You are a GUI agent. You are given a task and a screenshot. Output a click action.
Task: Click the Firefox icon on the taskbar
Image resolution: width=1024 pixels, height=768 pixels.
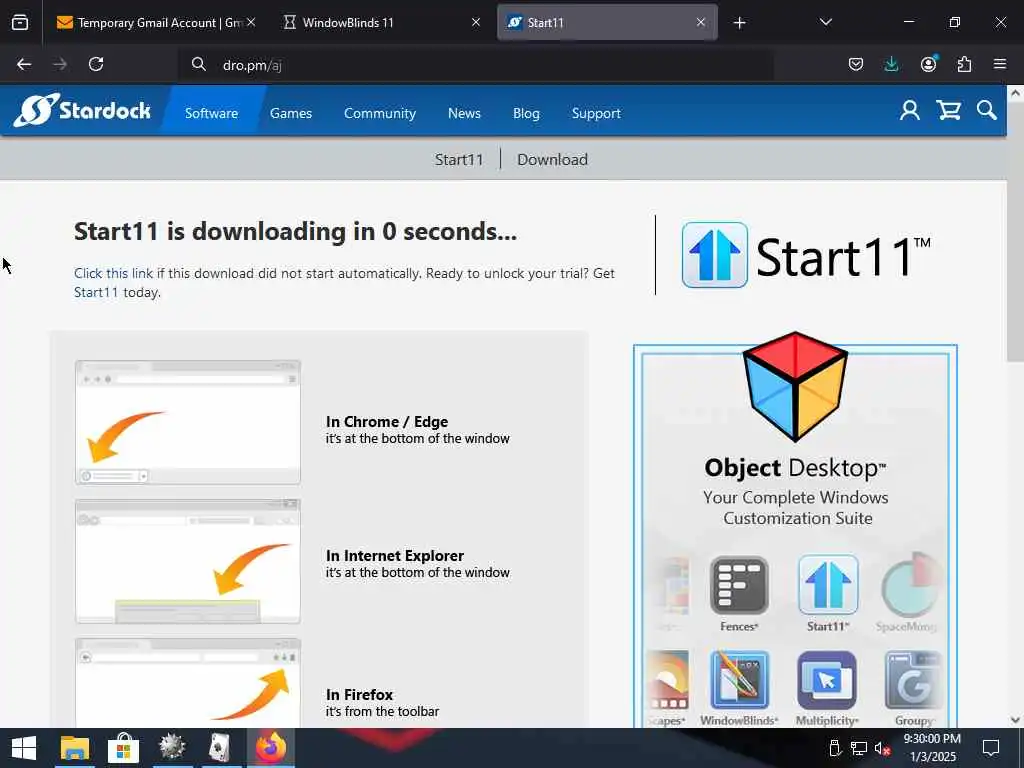pos(270,748)
